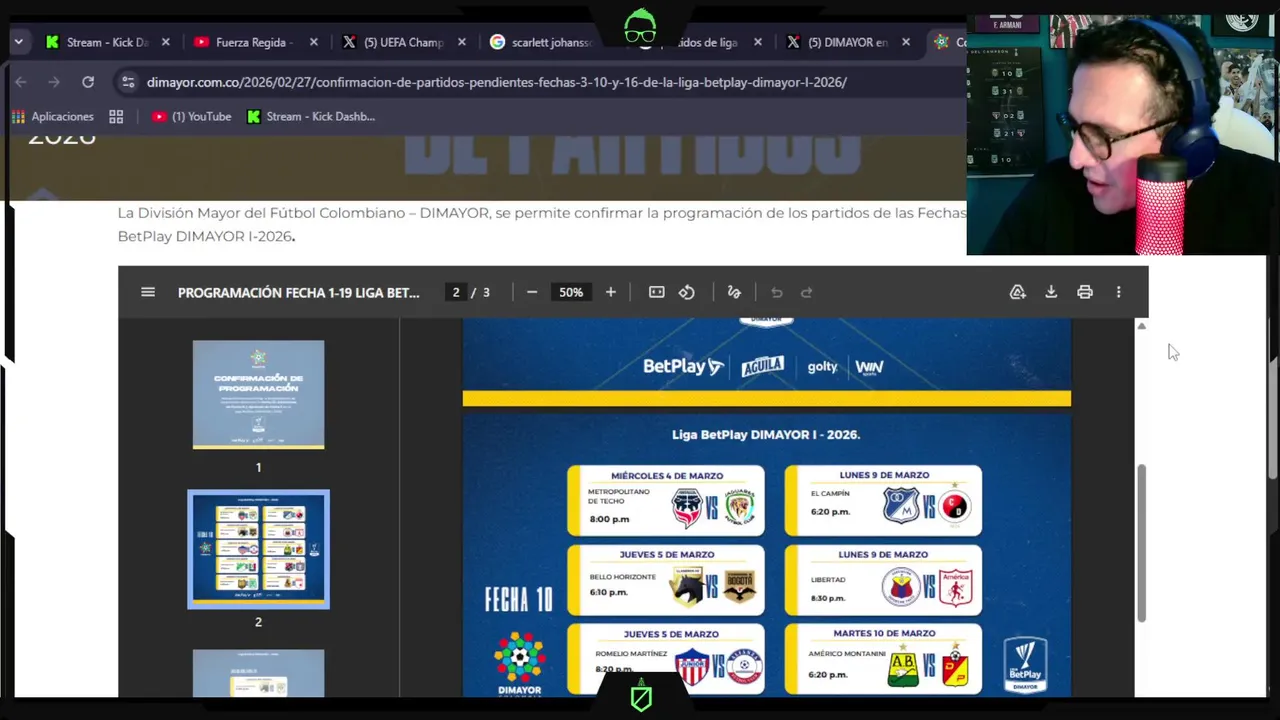
Task: Open the Aplicaciones bookmark shortcut
Action: [x=52, y=117]
